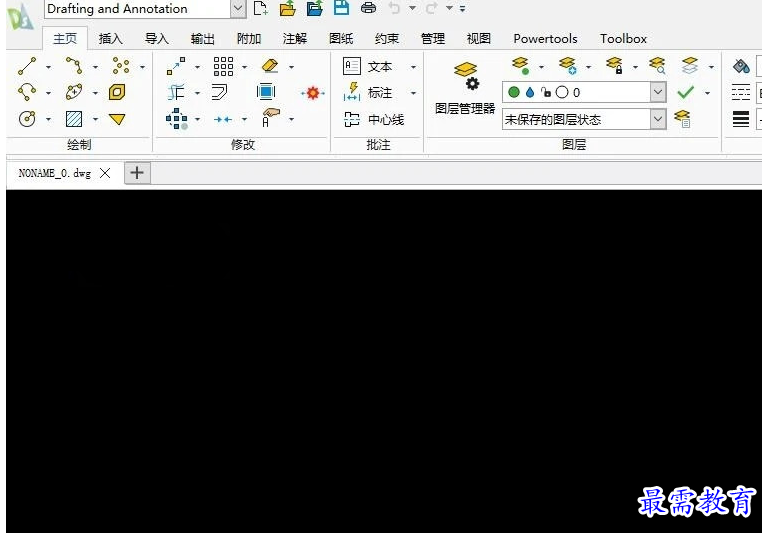Select the Polyline tool
Viewport: 762px width, 533px height.
[74, 66]
